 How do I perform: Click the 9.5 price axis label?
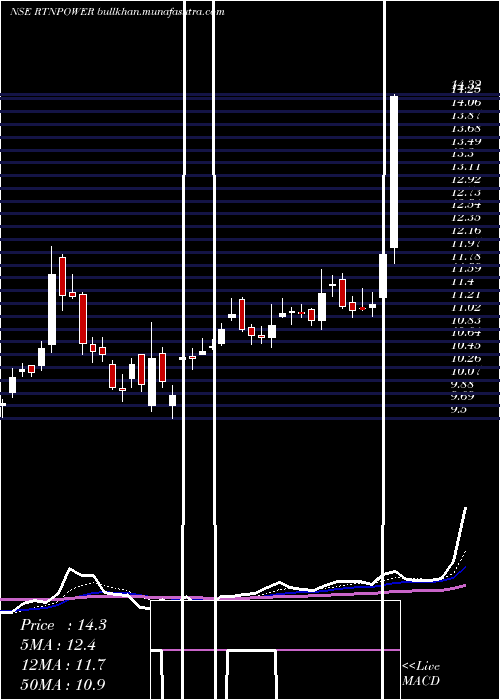click(459, 409)
